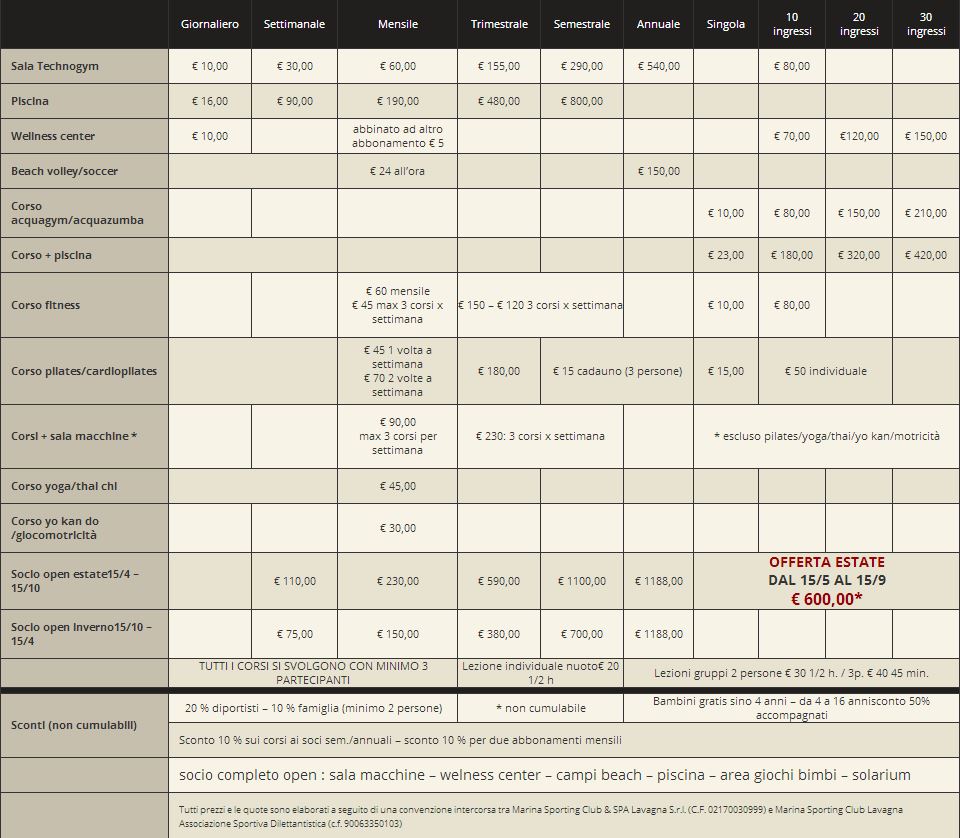Click the € 24 all'ora beach volley cell
The image size is (960, 838).
[397, 171]
